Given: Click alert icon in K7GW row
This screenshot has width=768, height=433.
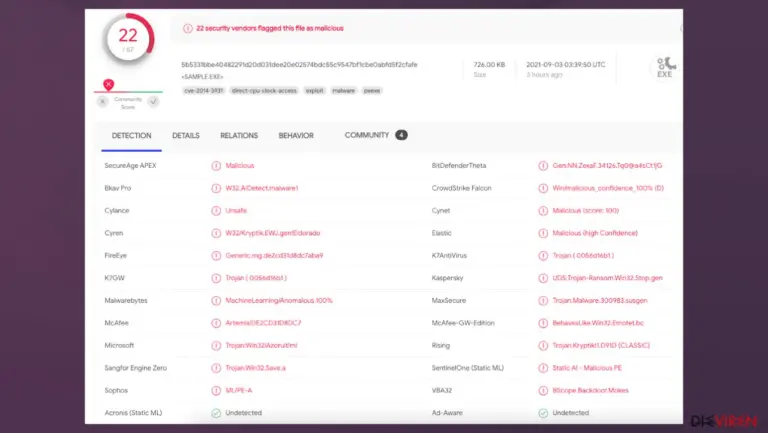Looking at the screenshot, I should pyautogui.click(x=216, y=278).
